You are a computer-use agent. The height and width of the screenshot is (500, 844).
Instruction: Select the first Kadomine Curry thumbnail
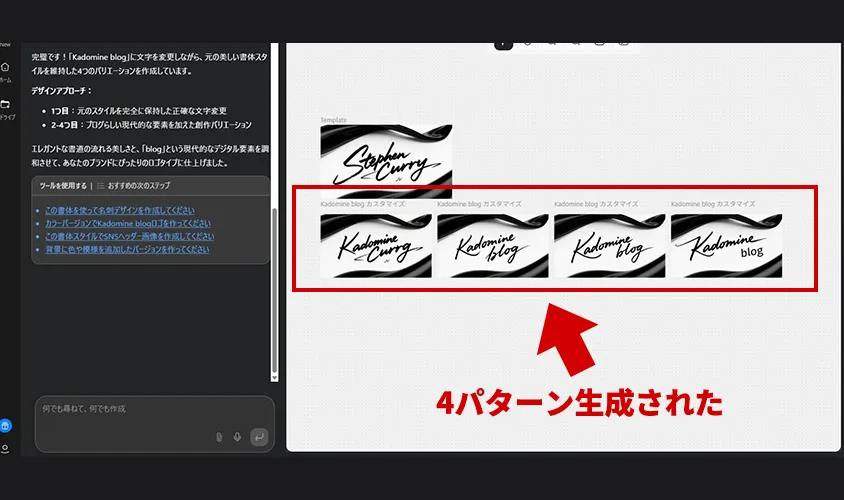click(376, 245)
